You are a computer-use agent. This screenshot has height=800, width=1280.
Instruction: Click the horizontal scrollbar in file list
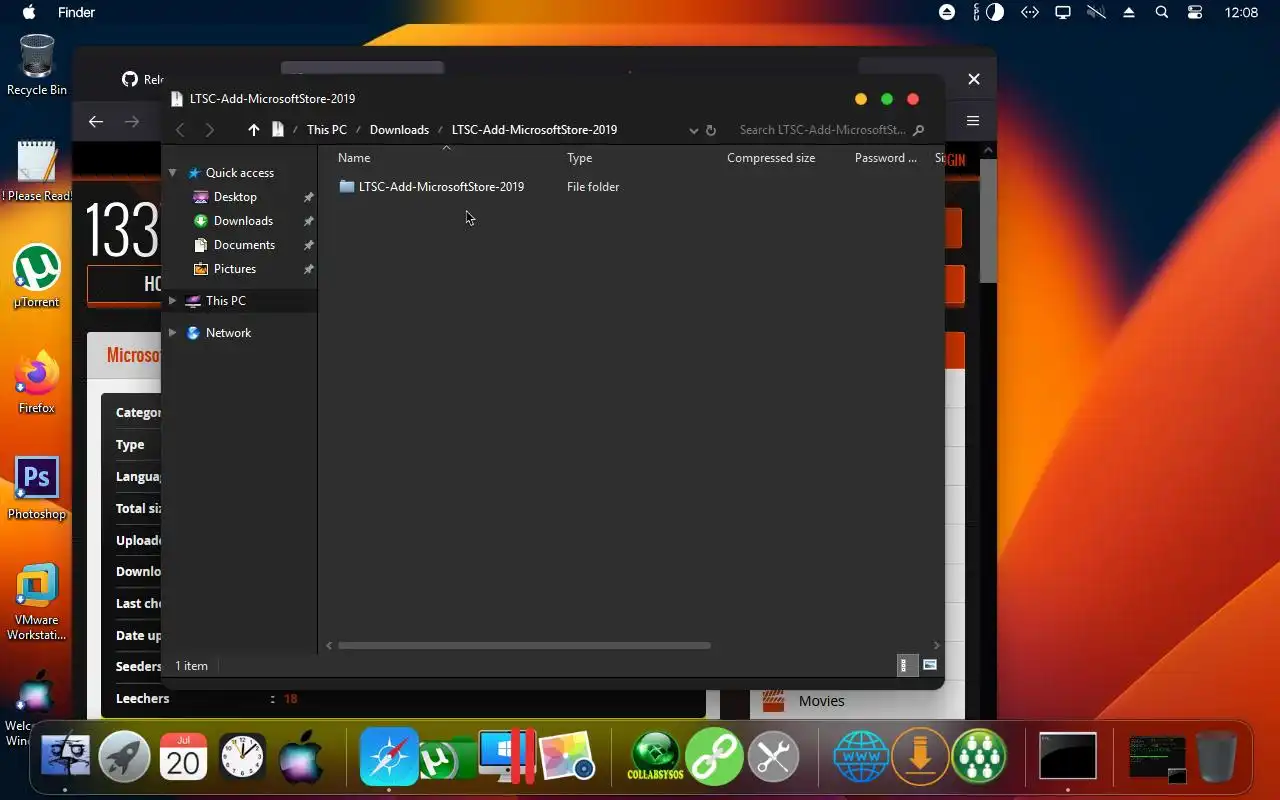click(523, 646)
